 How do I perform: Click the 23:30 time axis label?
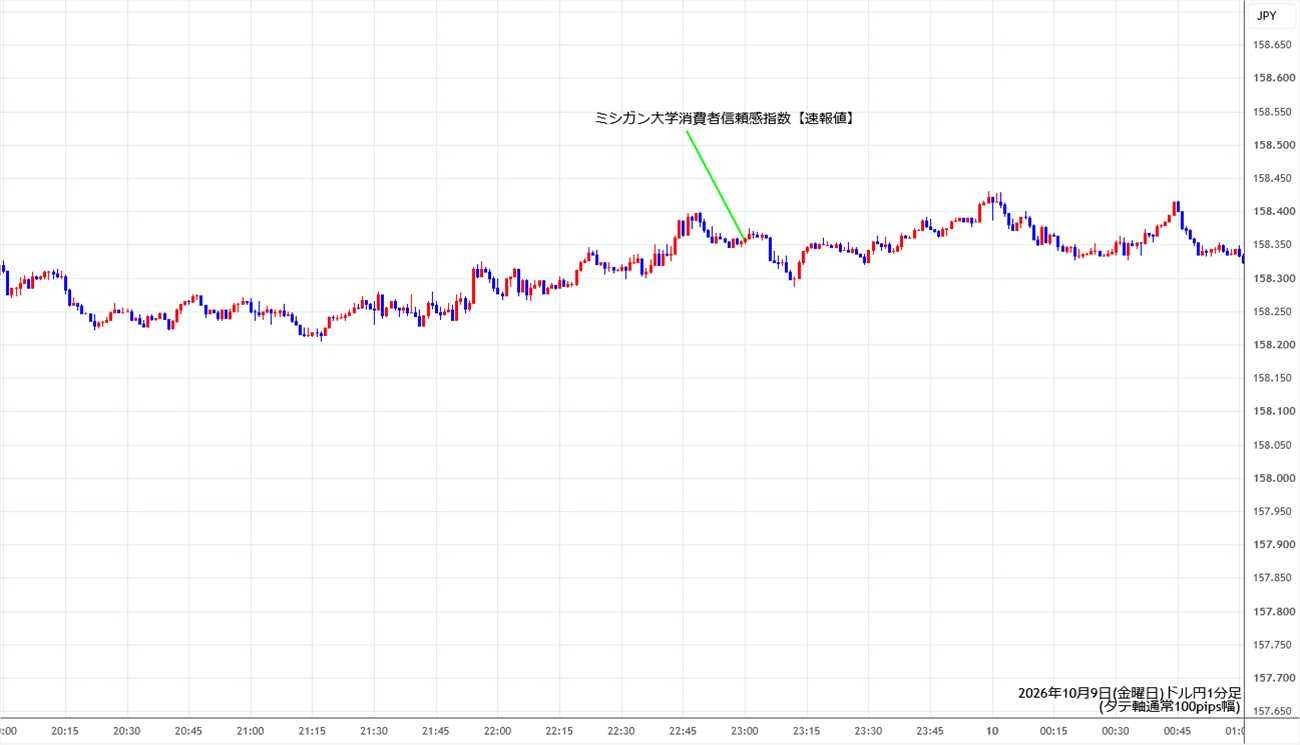869,731
